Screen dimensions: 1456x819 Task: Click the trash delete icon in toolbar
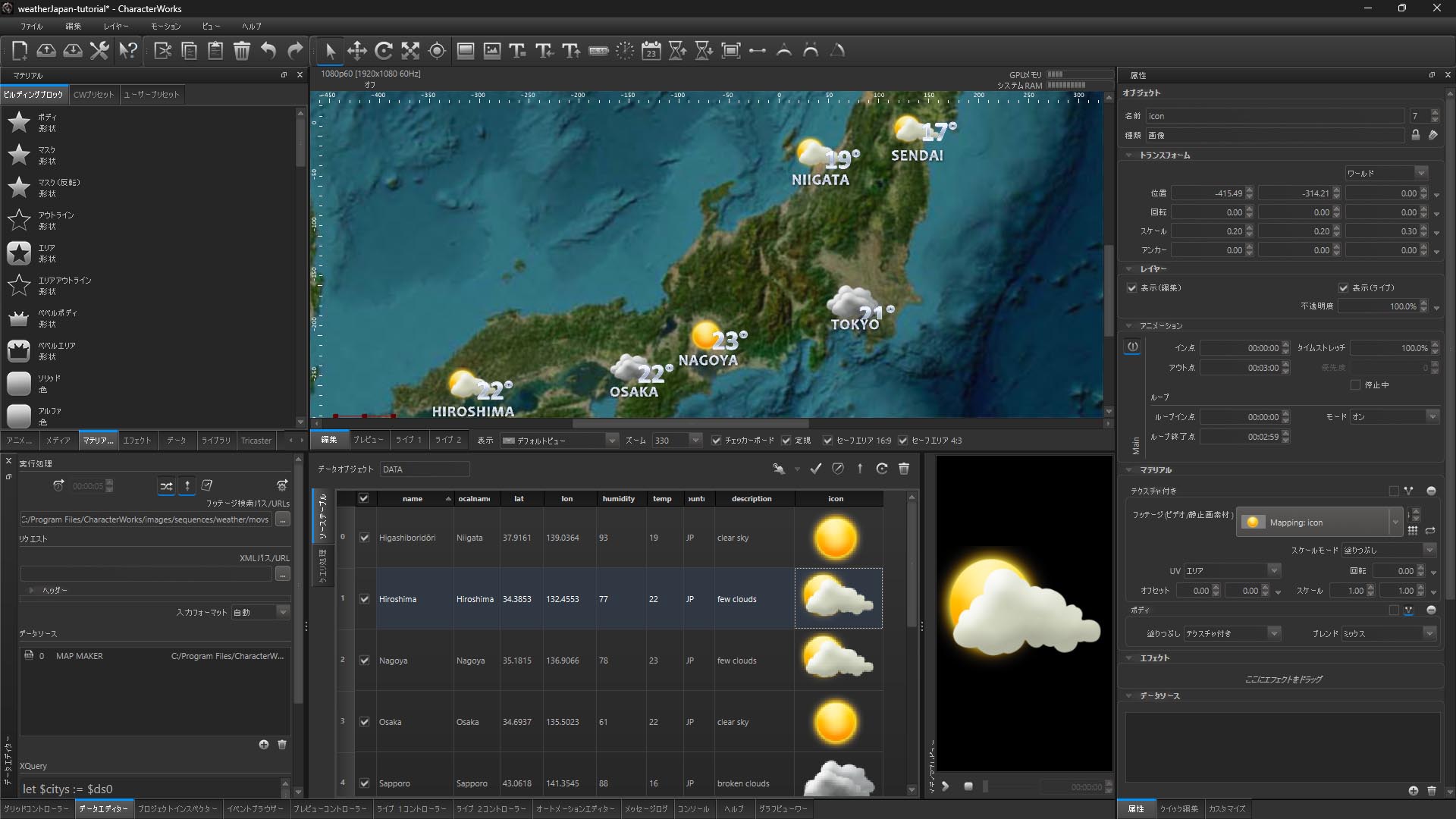click(241, 51)
